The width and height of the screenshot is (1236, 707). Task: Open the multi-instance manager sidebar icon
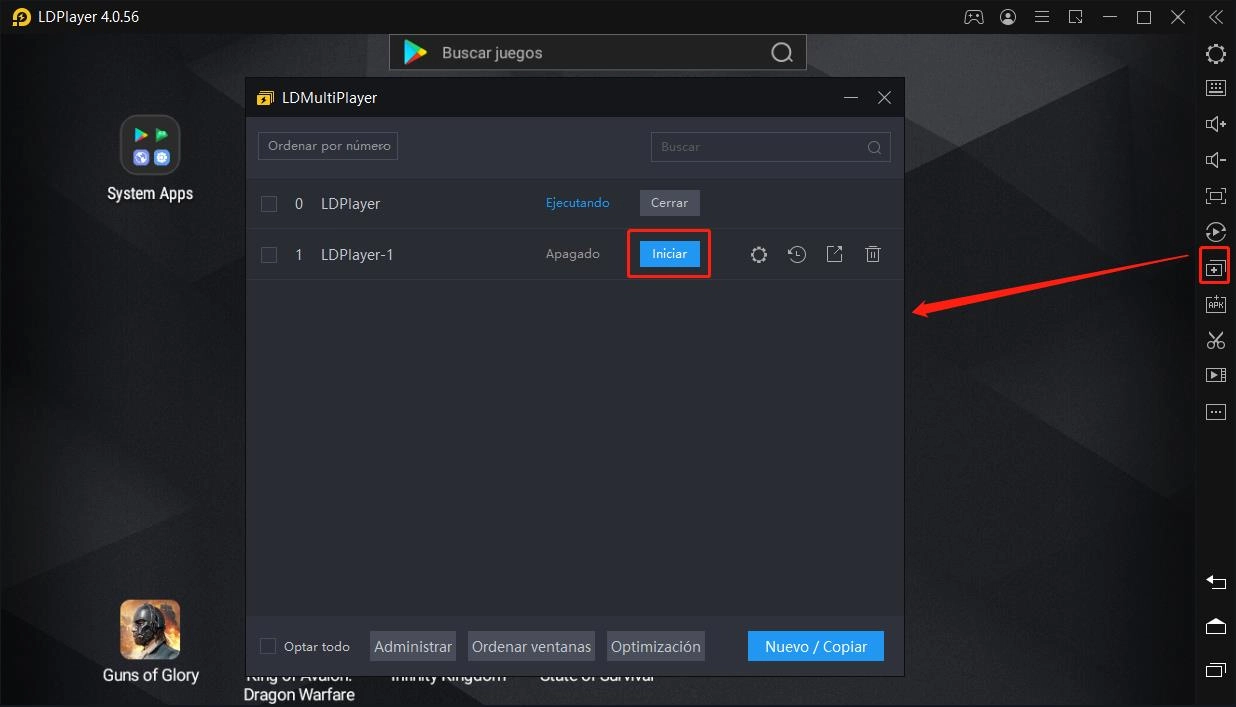click(1215, 268)
